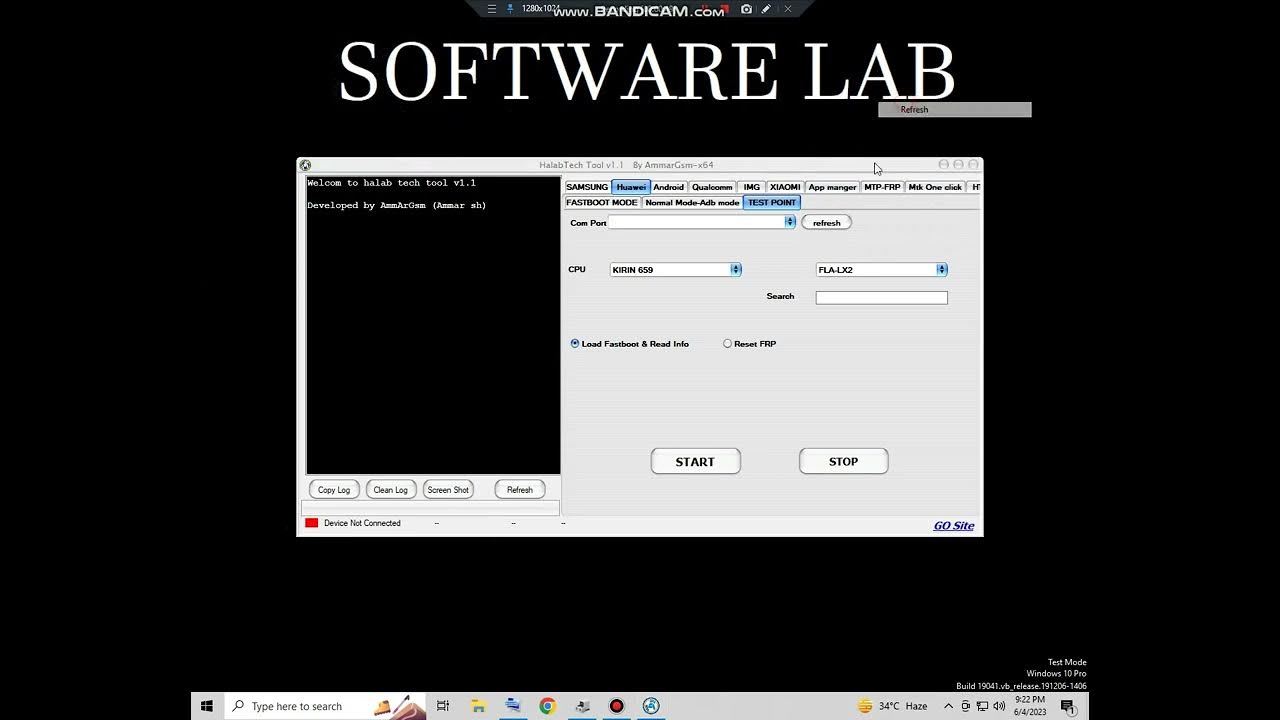Open the volume control in system tray
Image resolution: width=1280 pixels, height=720 pixels.
click(999, 706)
